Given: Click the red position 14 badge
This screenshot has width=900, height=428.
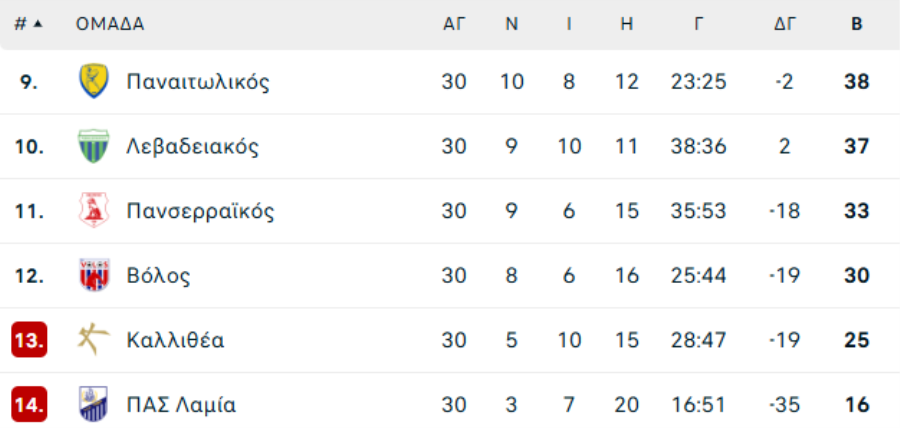Looking at the screenshot, I should pyautogui.click(x=29, y=404).
